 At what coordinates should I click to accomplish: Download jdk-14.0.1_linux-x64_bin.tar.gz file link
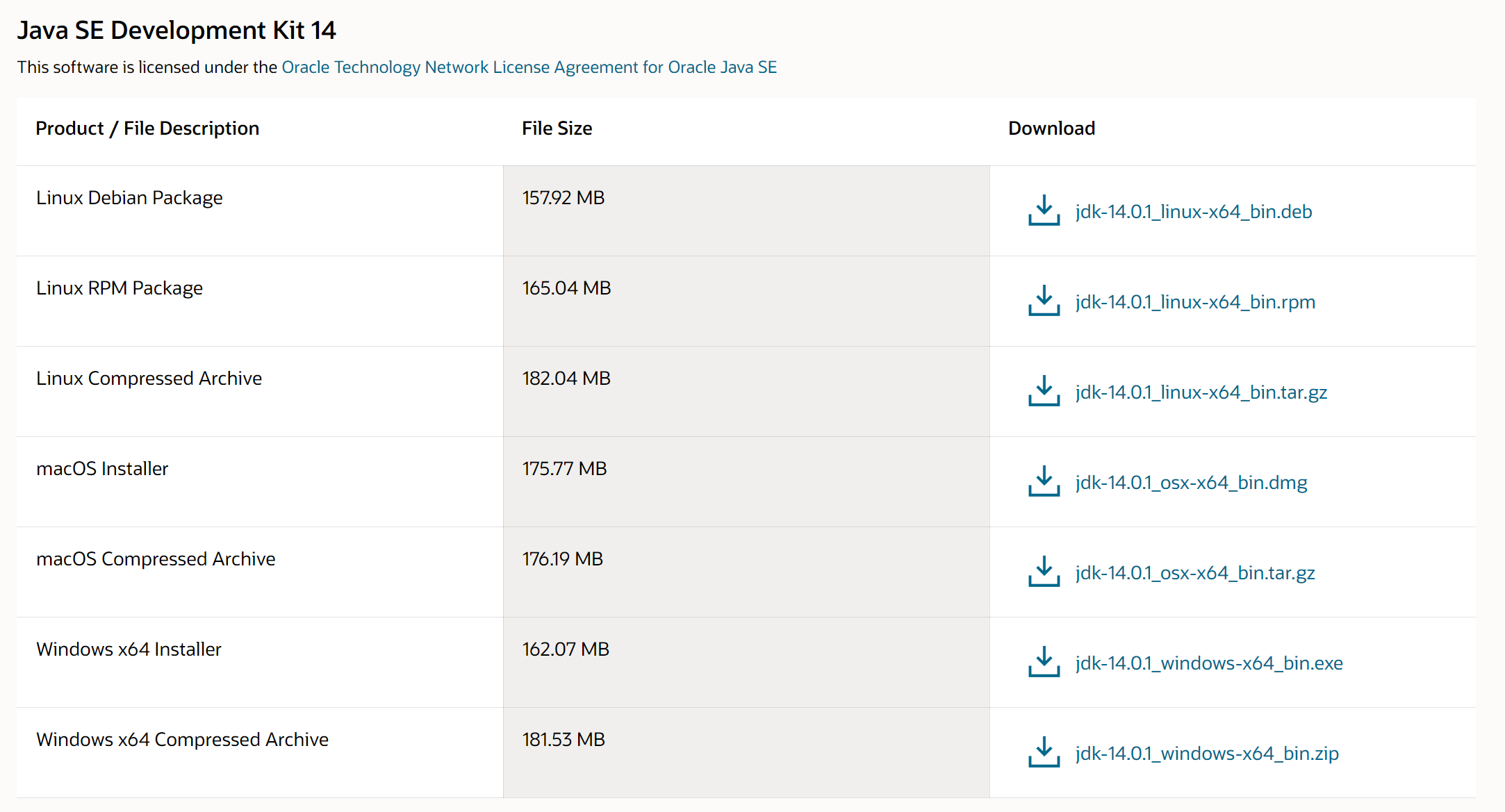pos(1201,392)
